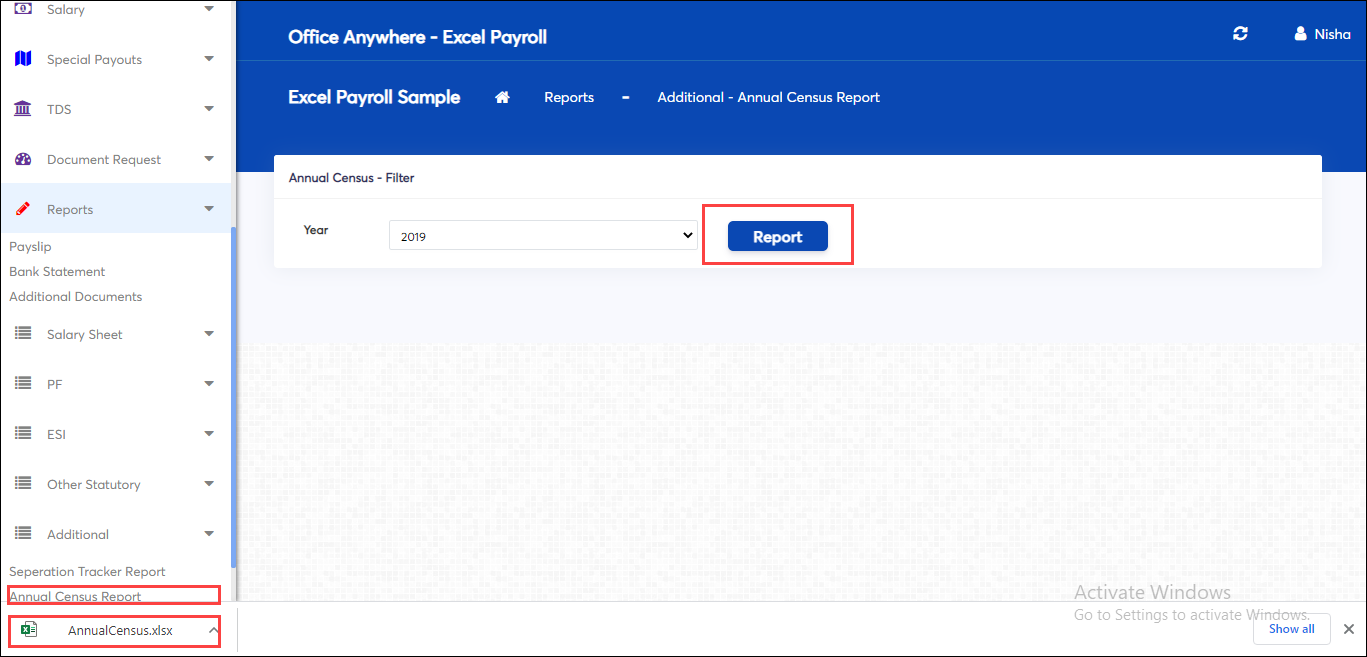Screen dimensions: 1367x657
Task: Click Additional - Annual Census Report breadcrumb
Action: [x=768, y=97]
